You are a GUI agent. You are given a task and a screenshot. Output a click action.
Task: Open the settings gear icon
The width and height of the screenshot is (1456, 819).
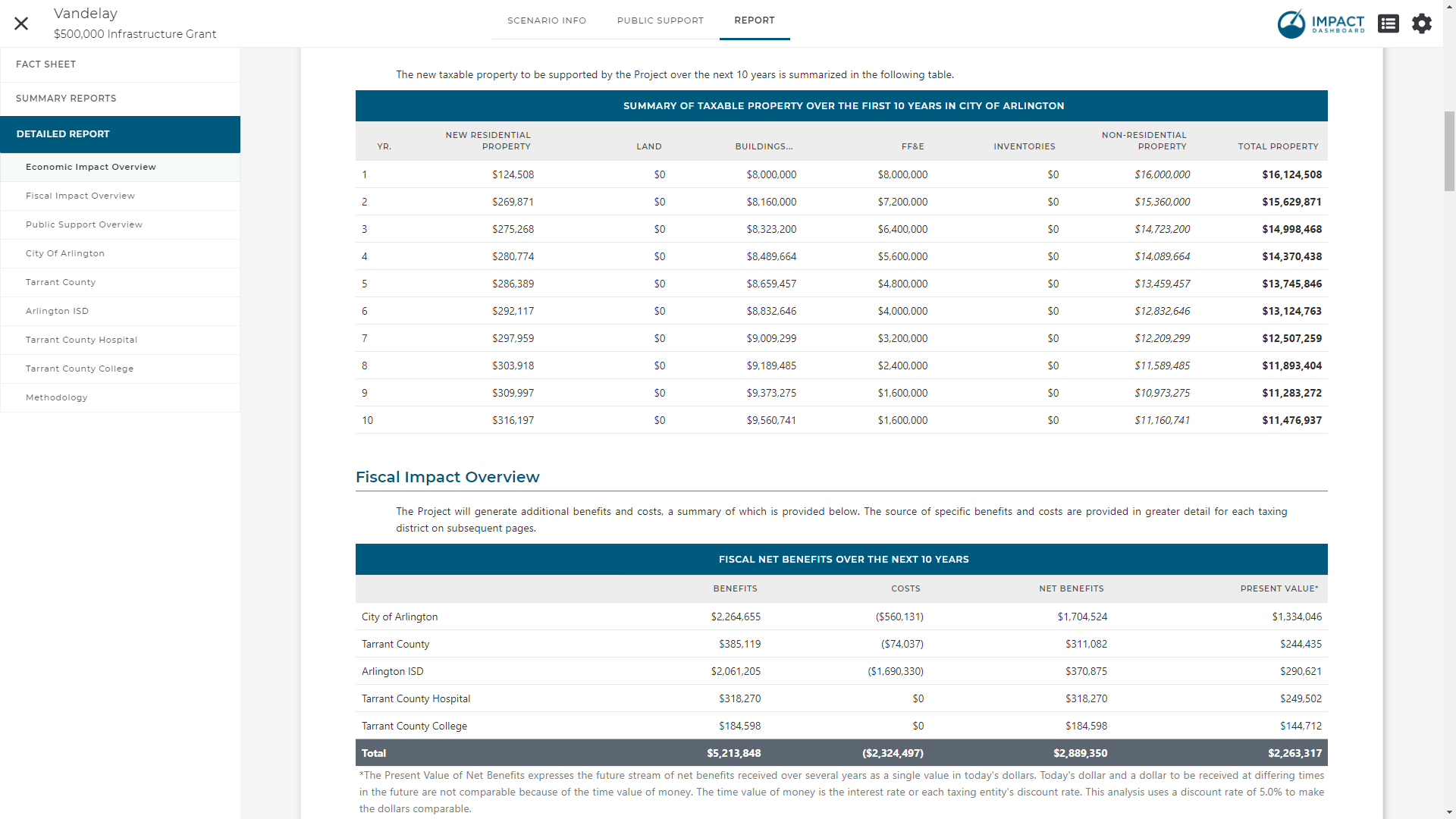(x=1422, y=24)
